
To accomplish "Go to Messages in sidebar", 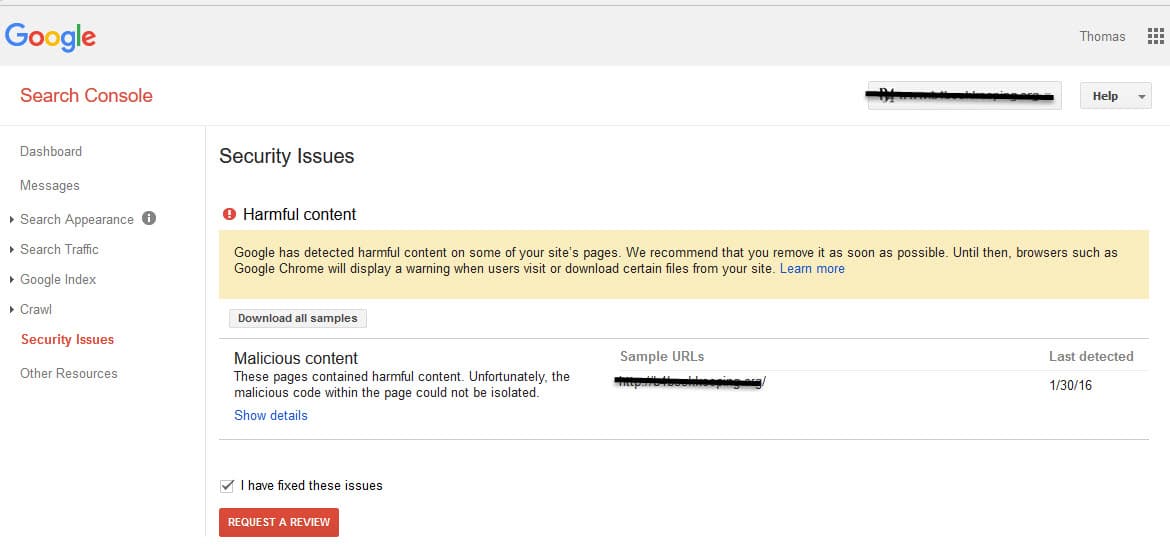I will pyautogui.click(x=49, y=185).
